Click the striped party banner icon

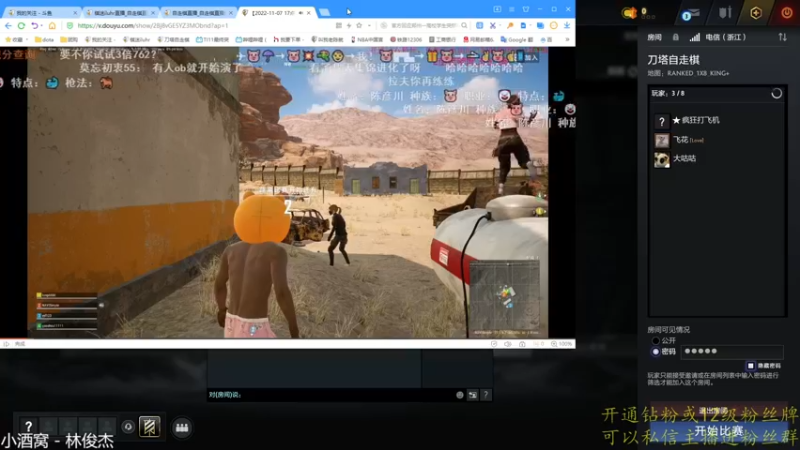[149, 427]
